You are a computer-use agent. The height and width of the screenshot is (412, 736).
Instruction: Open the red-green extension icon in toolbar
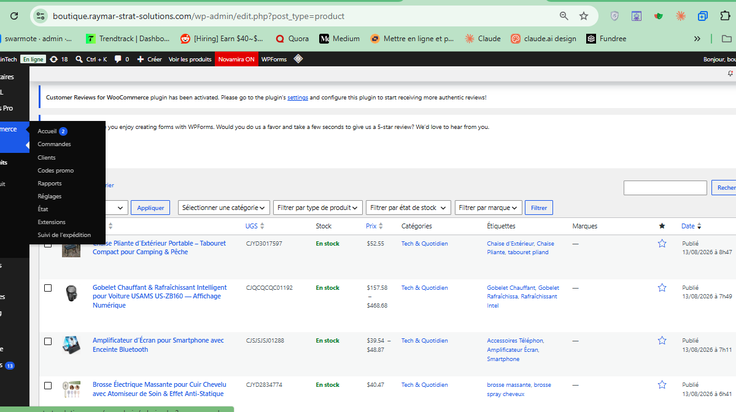(659, 16)
